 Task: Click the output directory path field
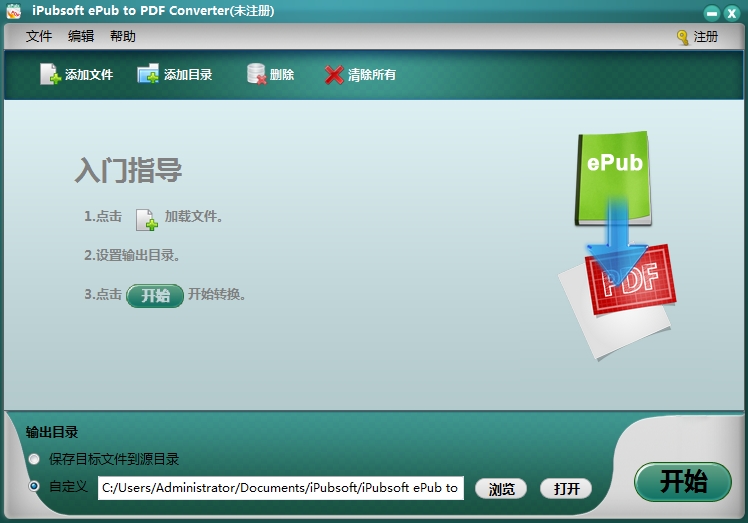pyautogui.click(x=280, y=488)
